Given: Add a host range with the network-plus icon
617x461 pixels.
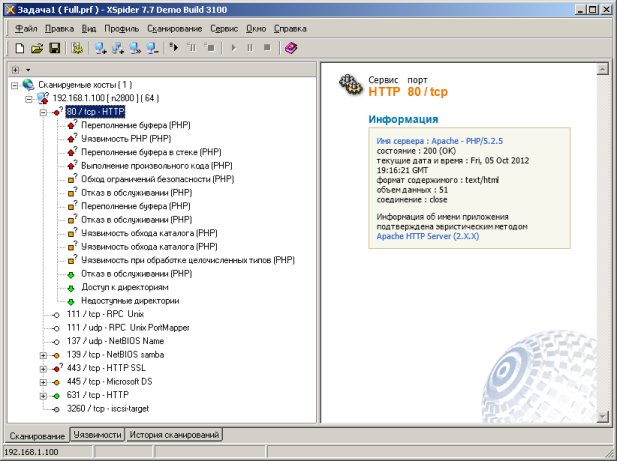Looking at the screenshot, I should (x=118, y=48).
